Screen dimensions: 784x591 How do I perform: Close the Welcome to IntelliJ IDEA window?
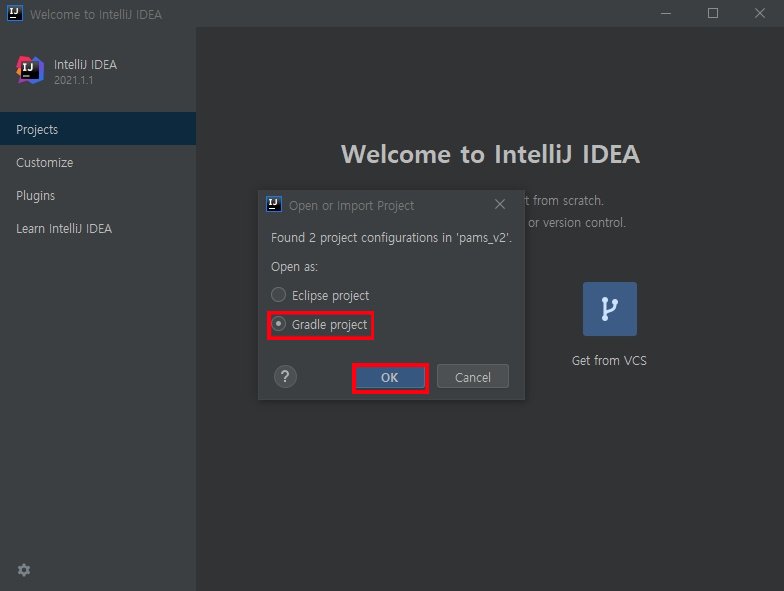[x=760, y=14]
